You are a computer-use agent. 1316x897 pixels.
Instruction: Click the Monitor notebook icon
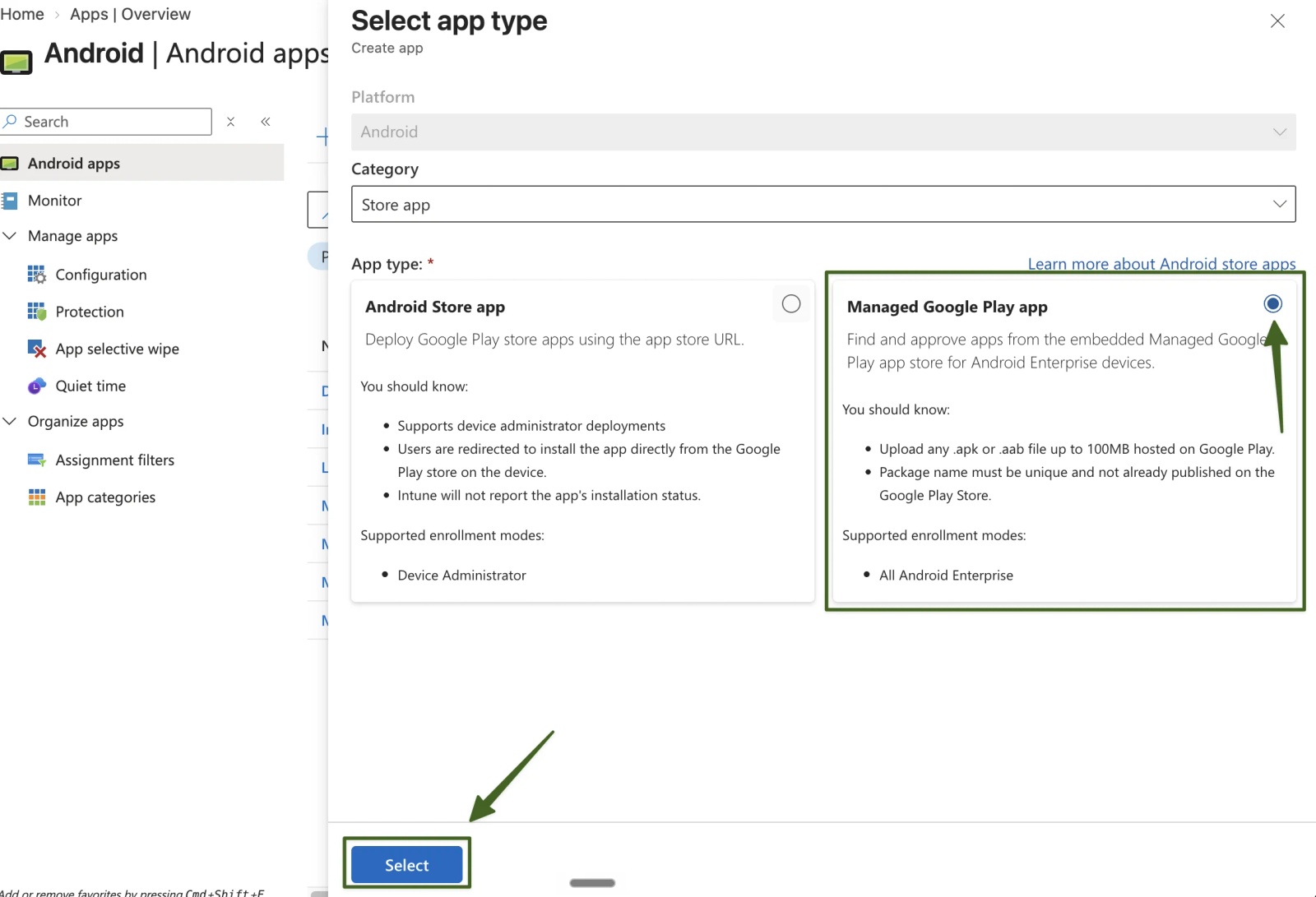(10, 201)
